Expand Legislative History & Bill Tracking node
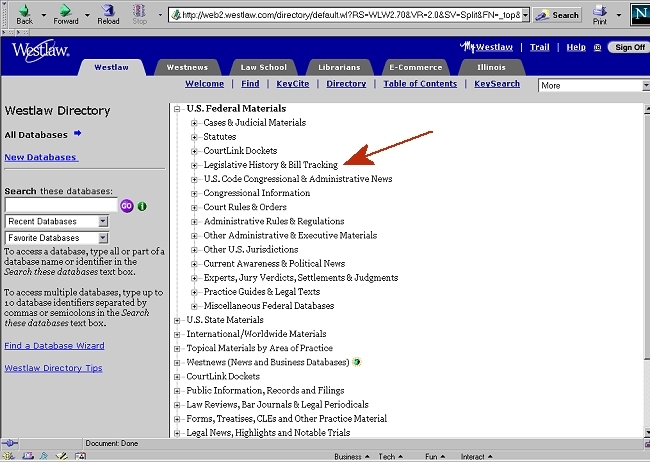The width and height of the screenshot is (650, 462). click(194, 165)
